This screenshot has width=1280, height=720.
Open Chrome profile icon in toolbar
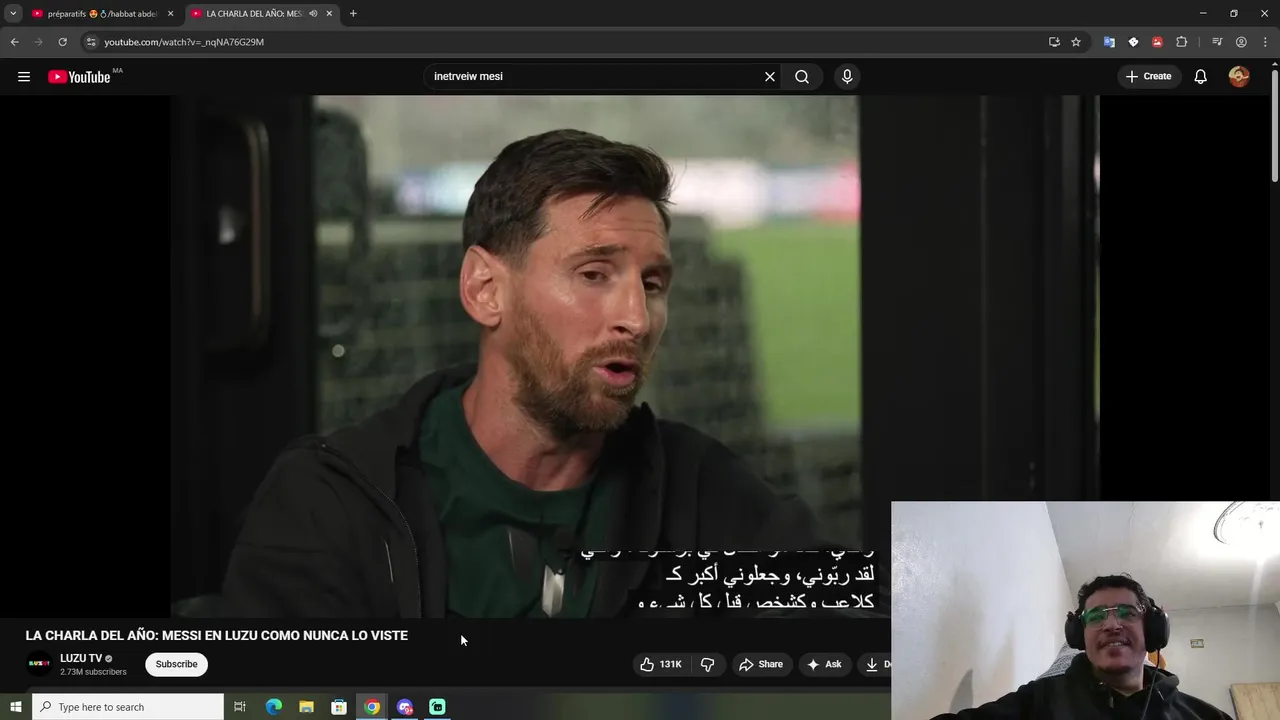(x=1241, y=42)
